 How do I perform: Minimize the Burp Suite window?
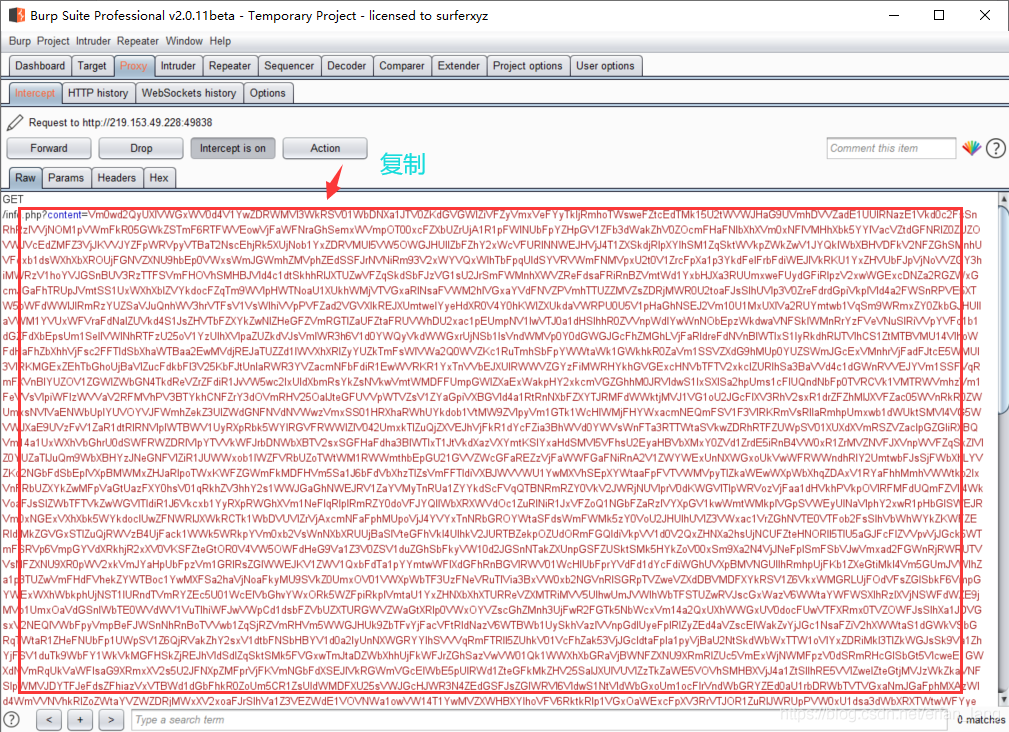(894, 15)
